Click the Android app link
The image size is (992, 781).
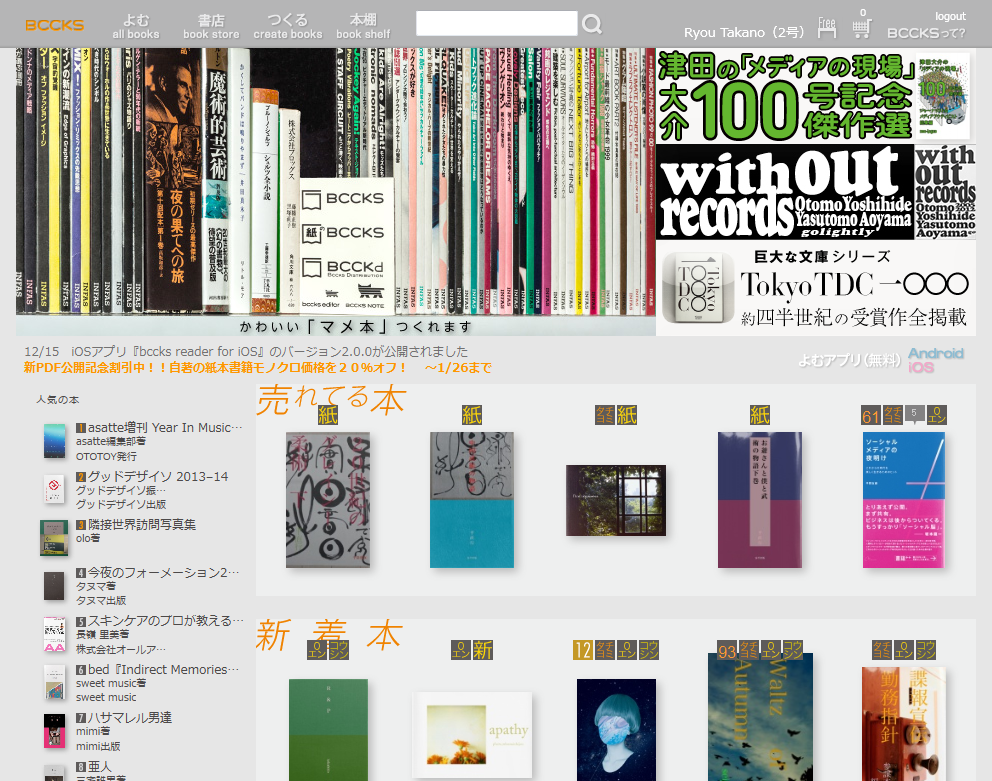936,353
